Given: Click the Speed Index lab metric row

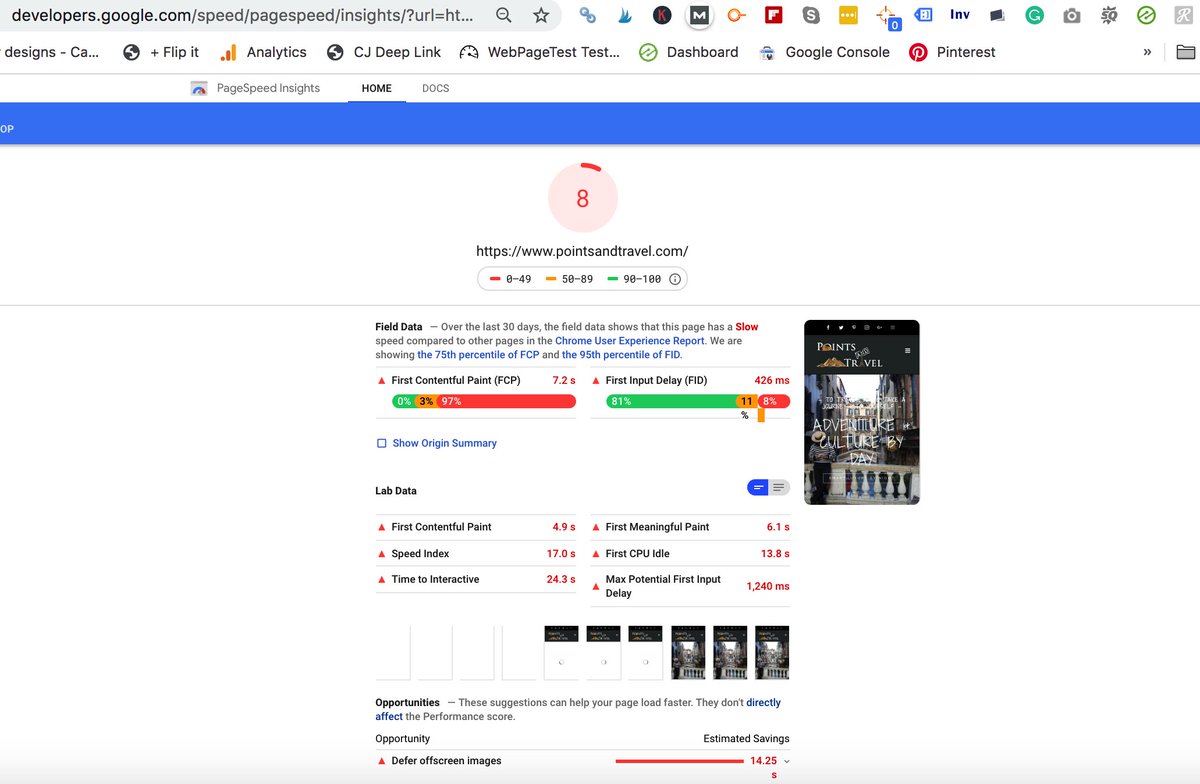Looking at the screenshot, I should [x=476, y=554].
